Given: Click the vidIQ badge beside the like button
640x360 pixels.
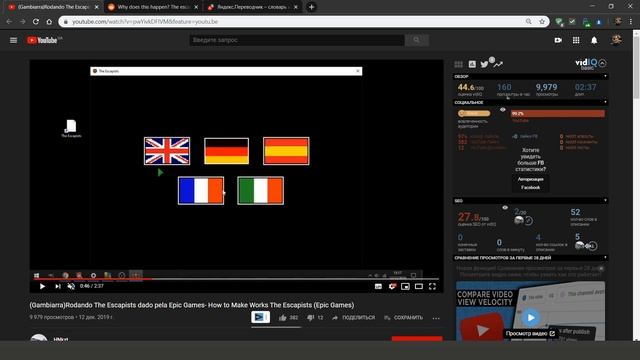Looking at the screenshot, I should point(260,317).
